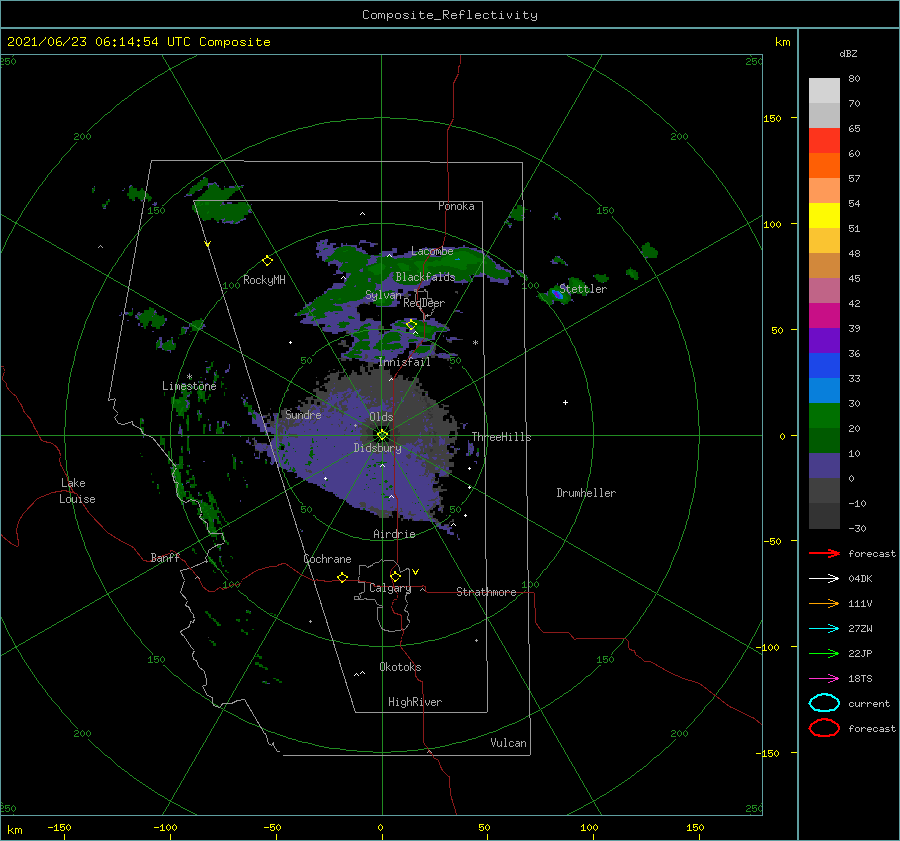Click the orange 111V arrow icon
The image size is (900, 841).
[824, 603]
